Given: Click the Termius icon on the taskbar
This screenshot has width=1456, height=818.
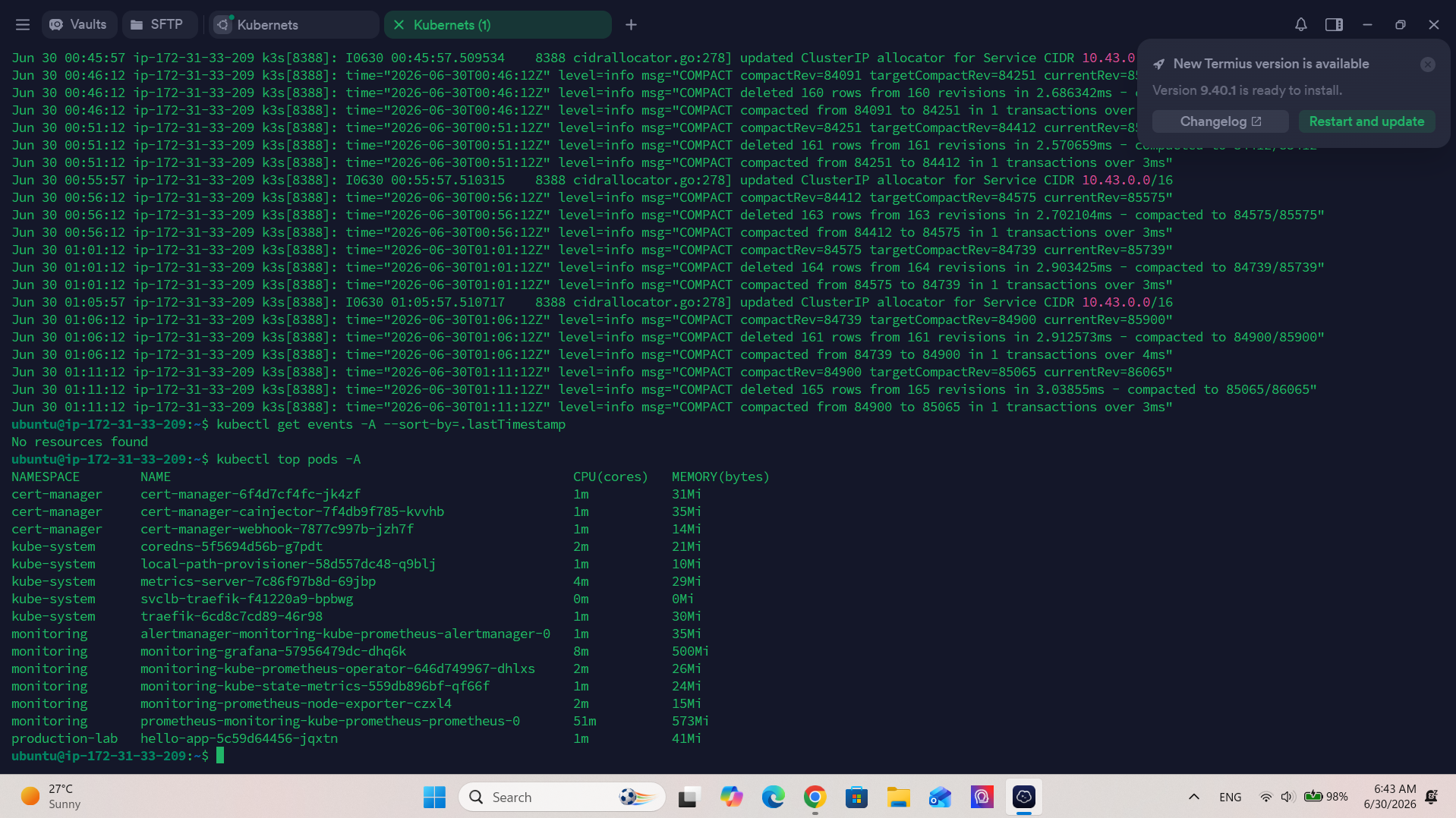Looking at the screenshot, I should (1023, 797).
